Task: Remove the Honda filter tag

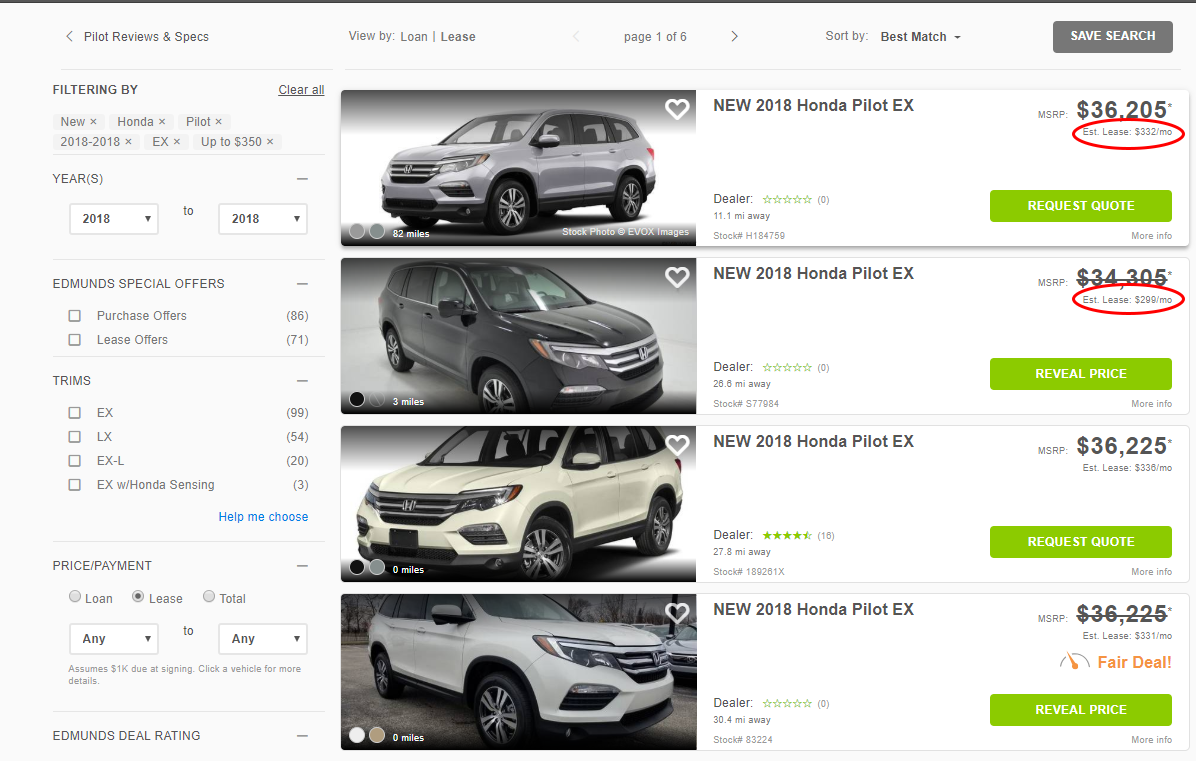Action: coord(162,121)
